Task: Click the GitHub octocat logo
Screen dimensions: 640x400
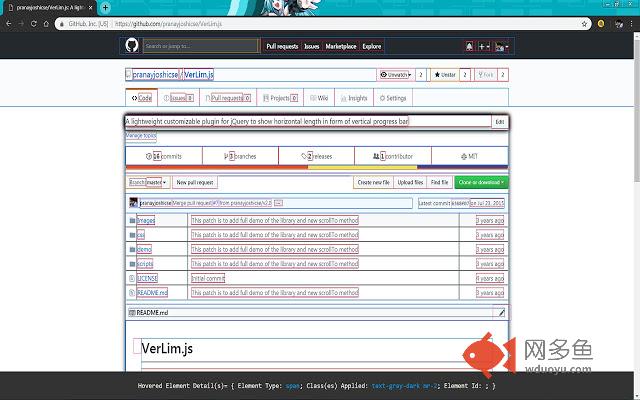Action: 131,45
